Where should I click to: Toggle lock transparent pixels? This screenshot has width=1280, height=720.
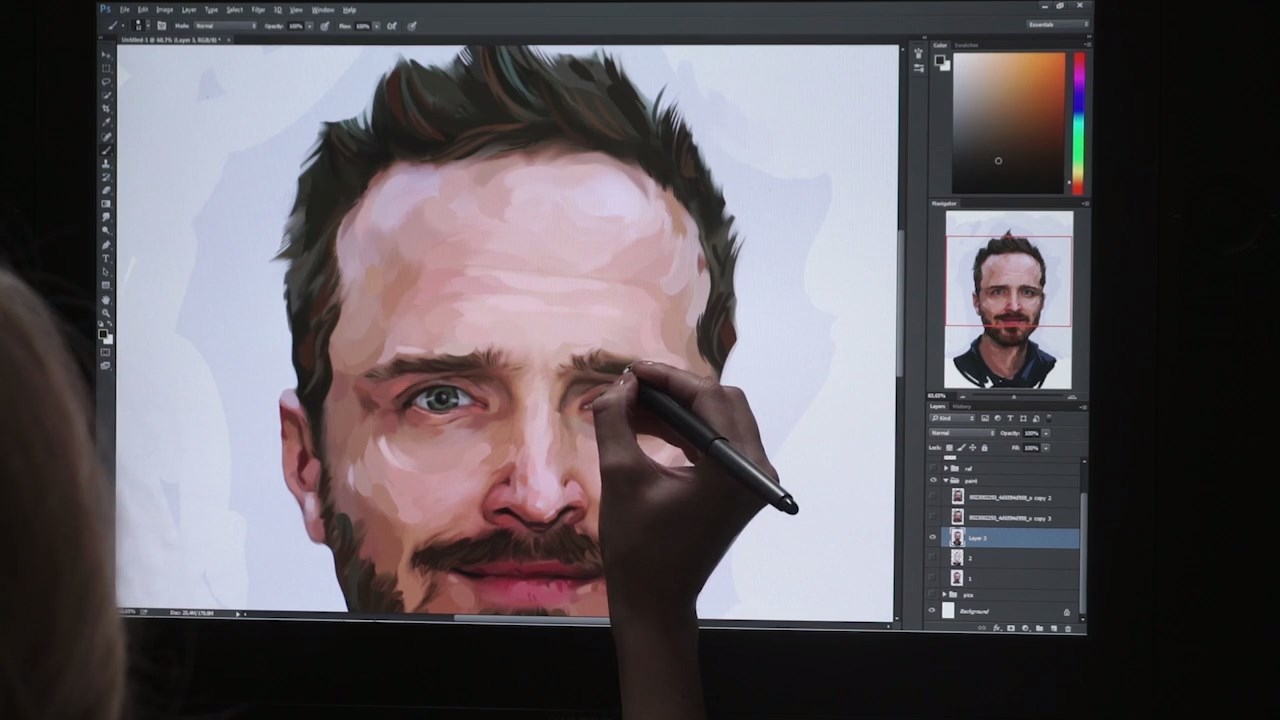(x=950, y=447)
